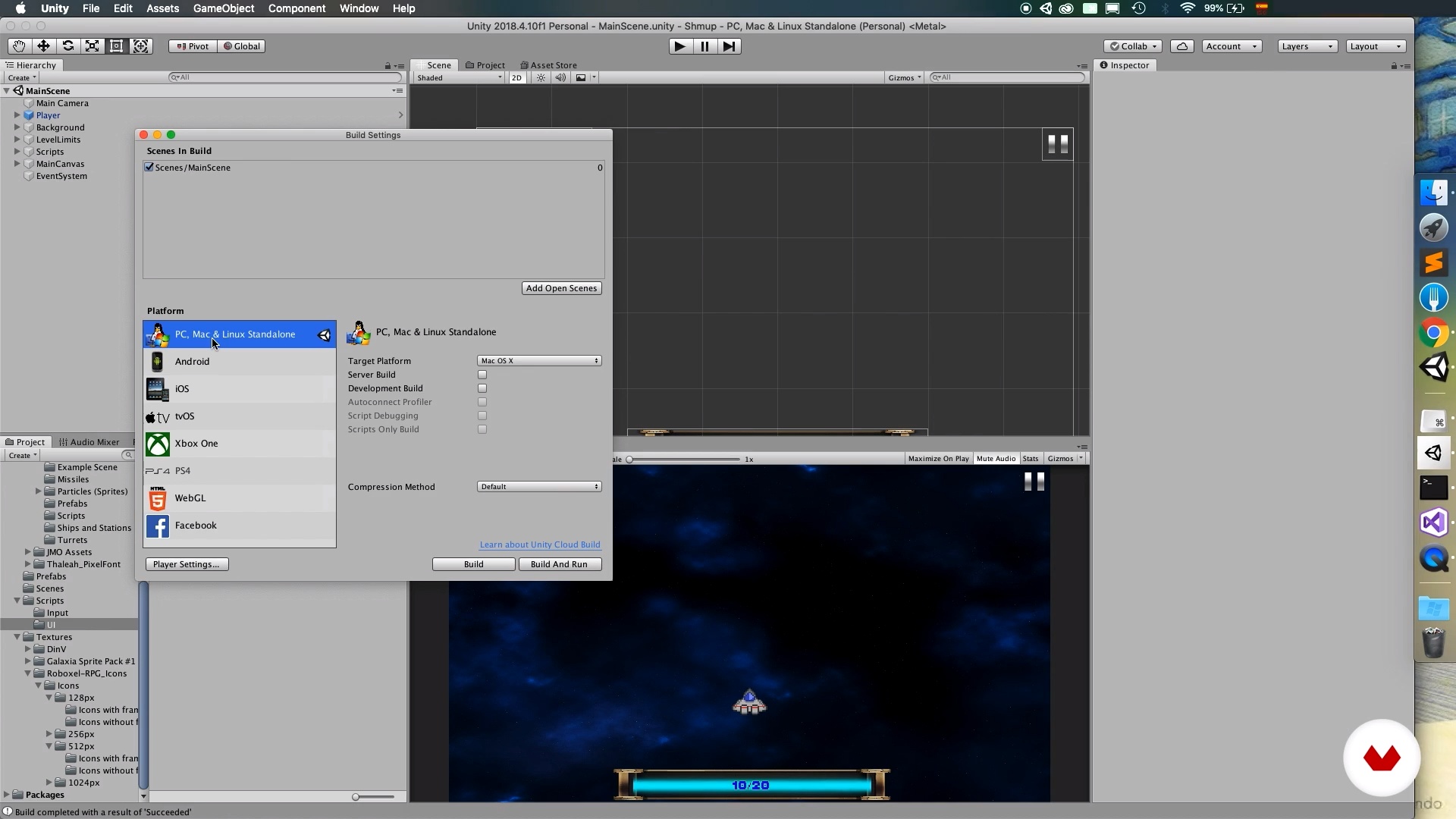Image resolution: width=1456 pixels, height=819 pixels.
Task: Expand MainCanvas in Hierarchy
Action: coord(17,164)
